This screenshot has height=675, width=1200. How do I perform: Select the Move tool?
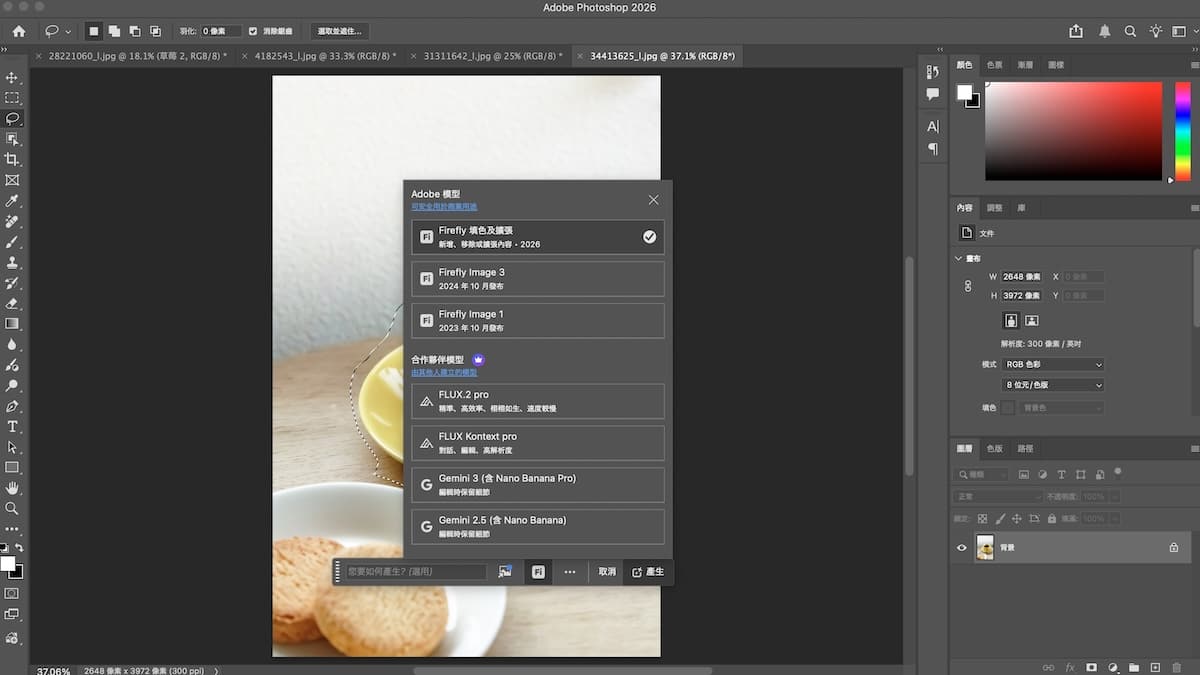point(12,77)
